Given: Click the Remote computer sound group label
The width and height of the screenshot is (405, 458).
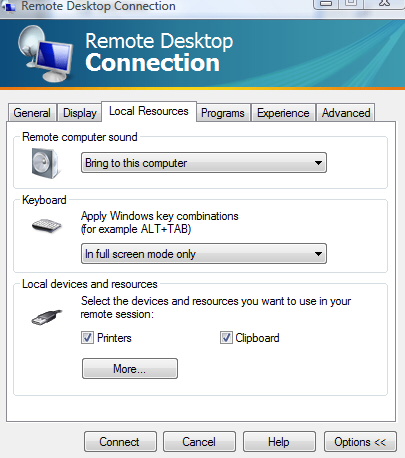Looking at the screenshot, I should (80, 137).
